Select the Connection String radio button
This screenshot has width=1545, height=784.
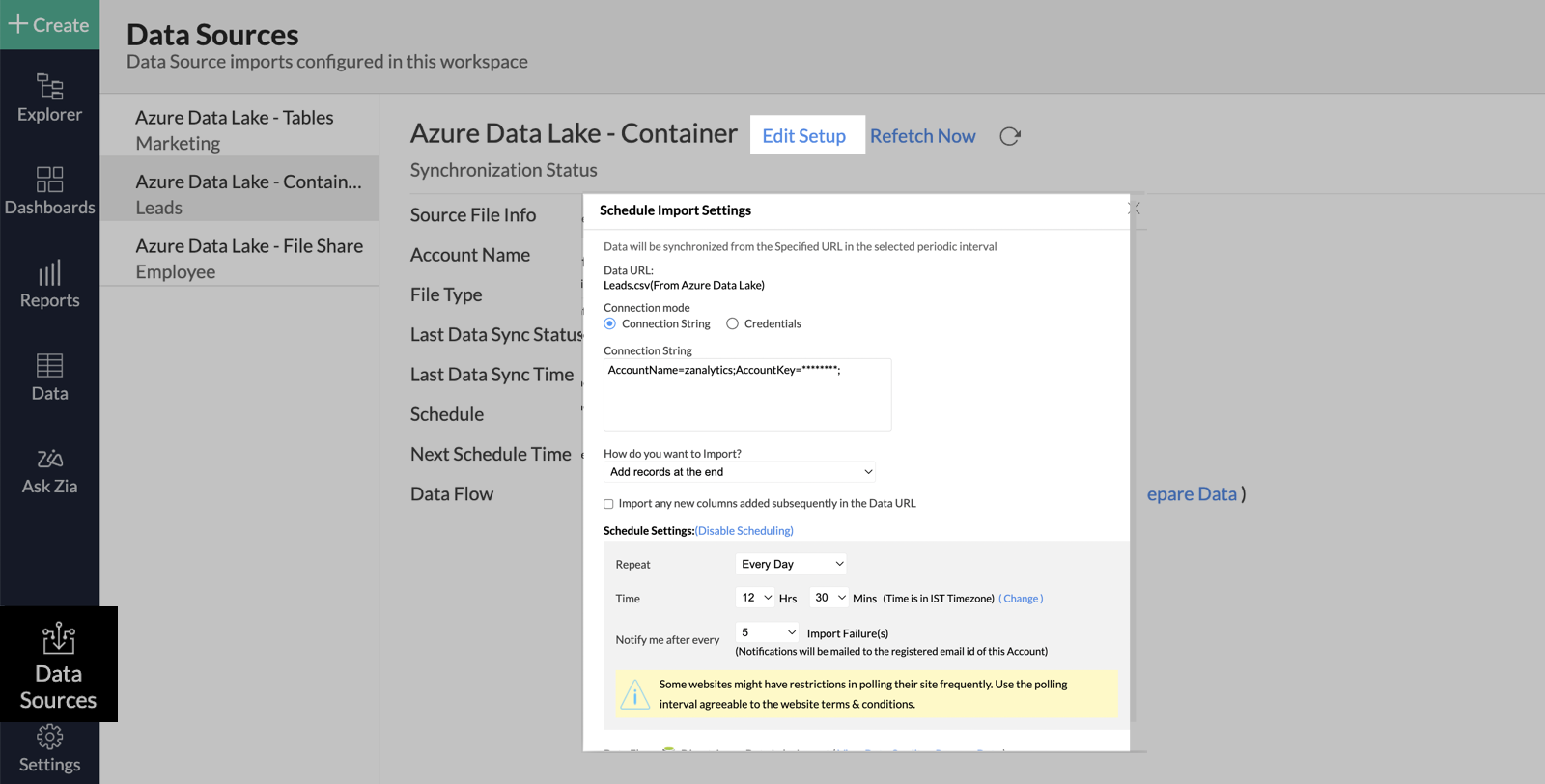pos(610,324)
